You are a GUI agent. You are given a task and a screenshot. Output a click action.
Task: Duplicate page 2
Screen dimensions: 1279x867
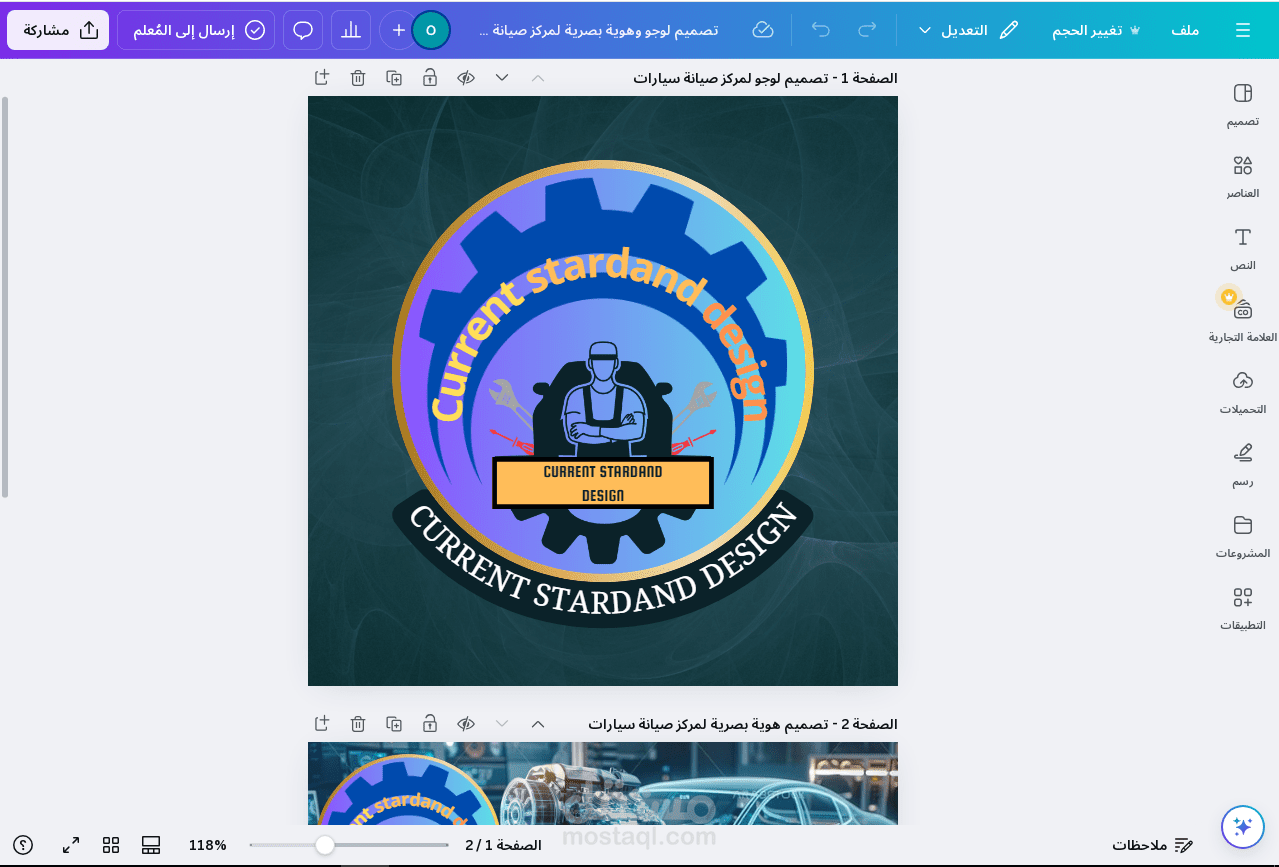tap(394, 723)
